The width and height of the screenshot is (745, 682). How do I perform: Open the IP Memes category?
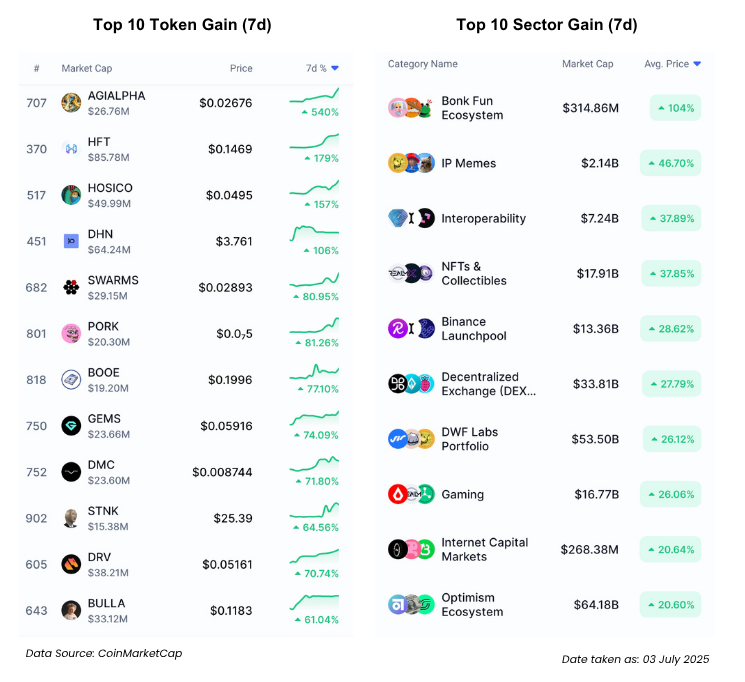pos(468,163)
